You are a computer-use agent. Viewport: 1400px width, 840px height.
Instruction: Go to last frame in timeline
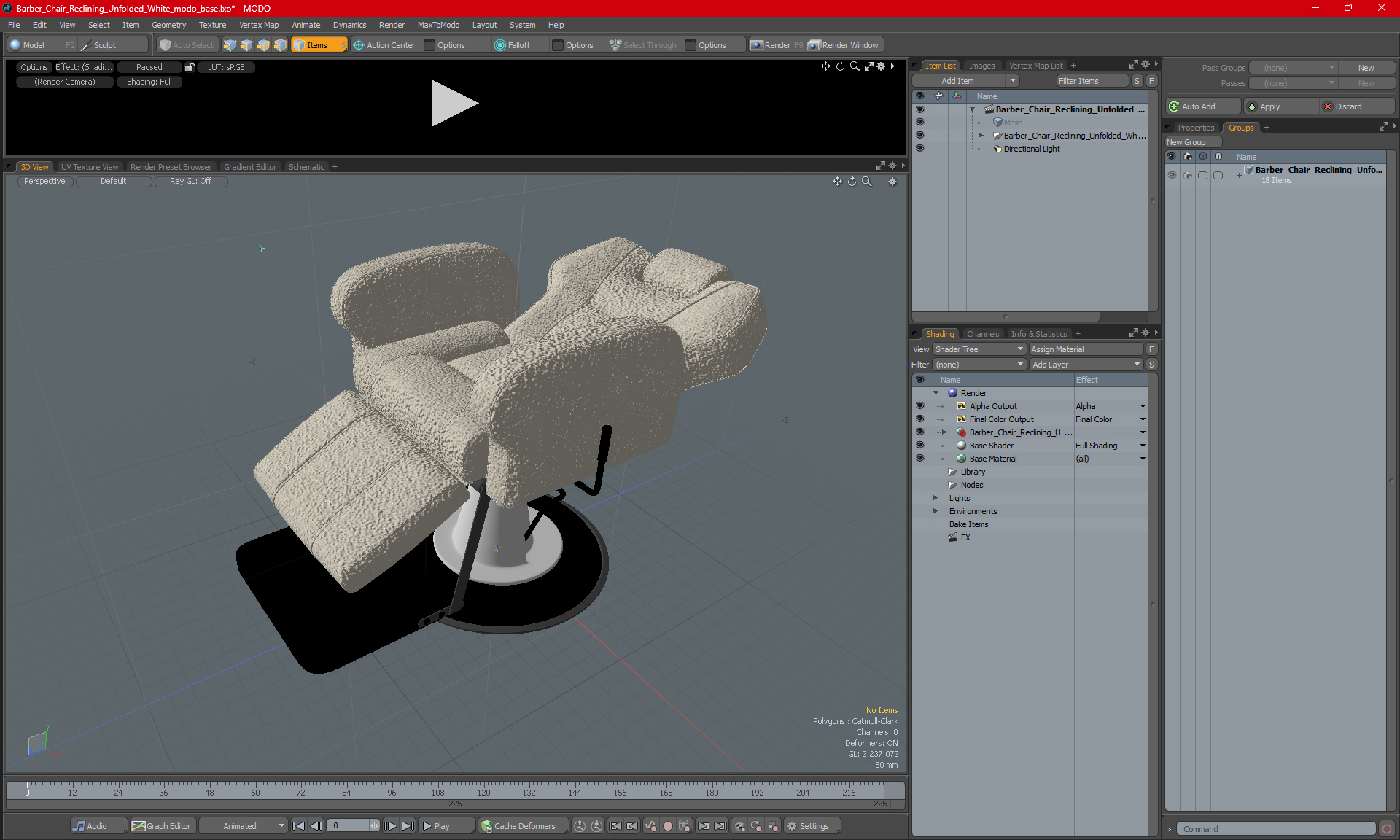(408, 826)
